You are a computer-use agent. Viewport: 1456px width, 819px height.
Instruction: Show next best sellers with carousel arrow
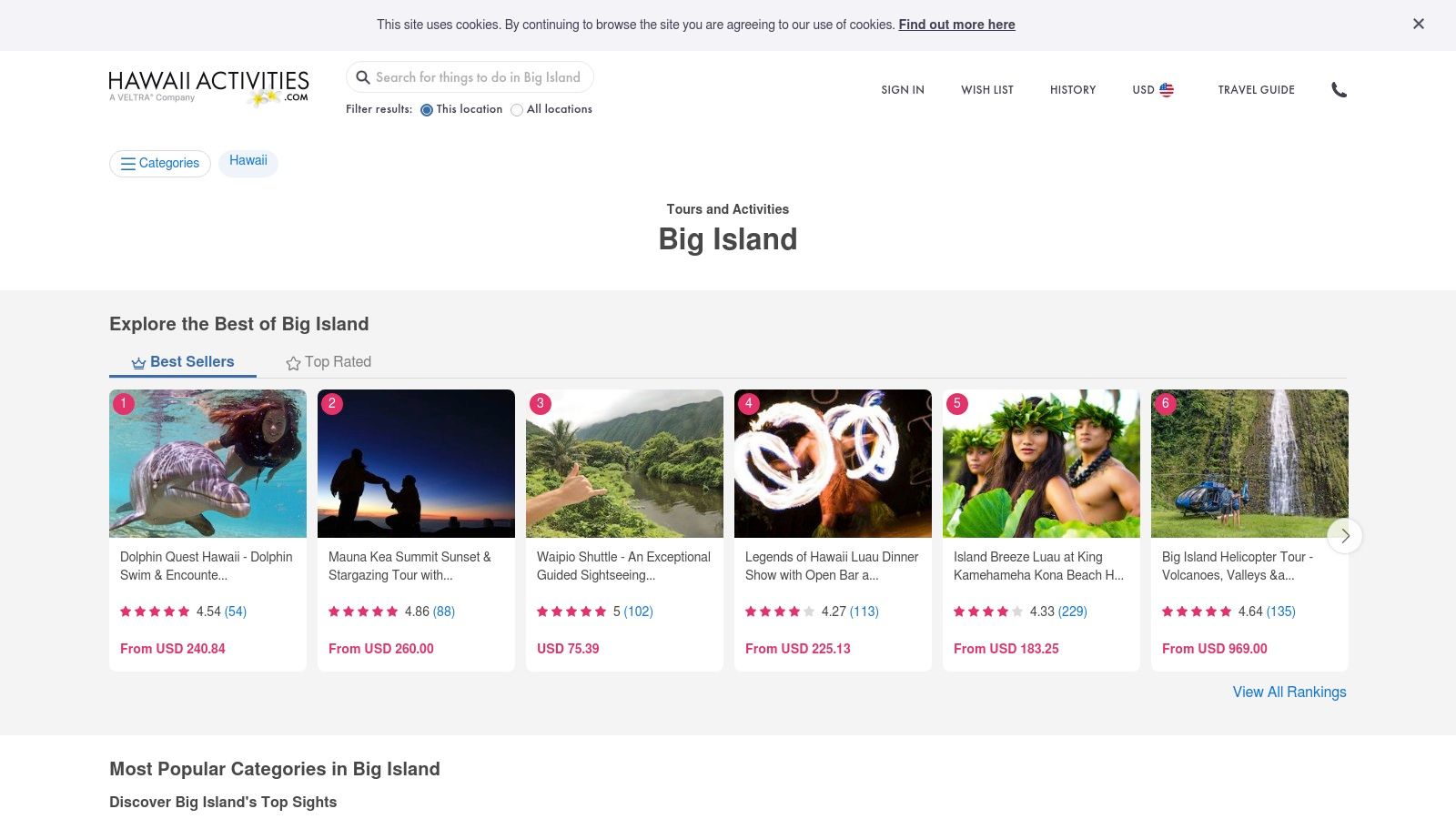click(x=1344, y=536)
